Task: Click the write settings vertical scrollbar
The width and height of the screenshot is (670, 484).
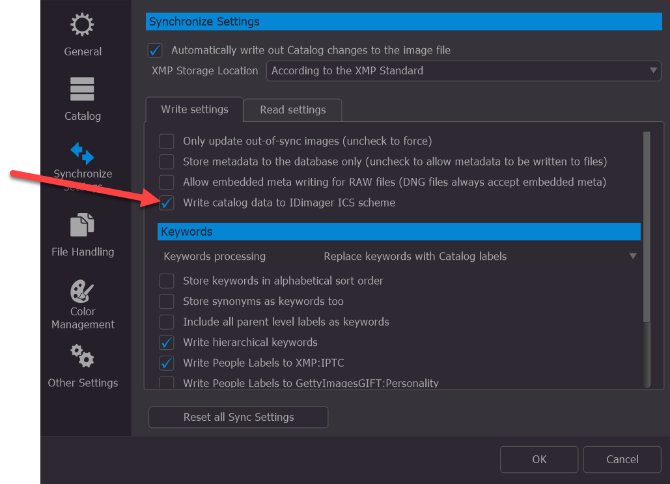Action: click(646, 226)
